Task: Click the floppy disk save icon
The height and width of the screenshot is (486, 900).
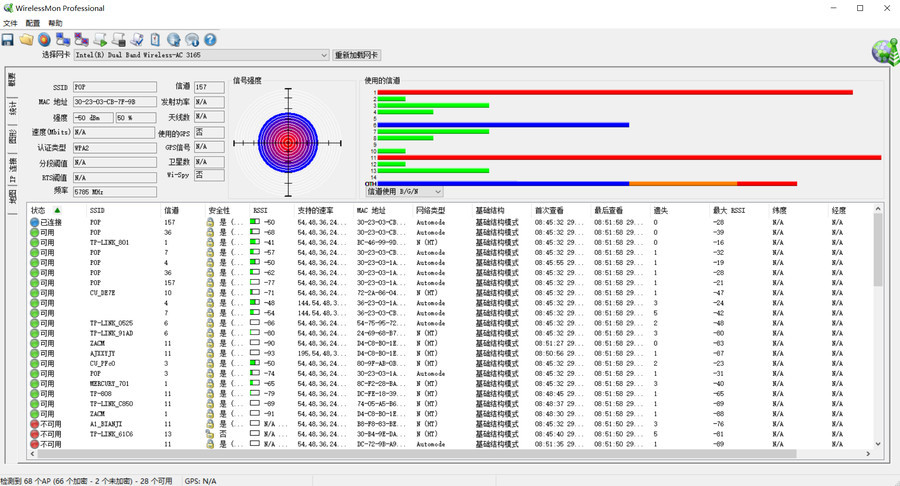Action: point(8,40)
